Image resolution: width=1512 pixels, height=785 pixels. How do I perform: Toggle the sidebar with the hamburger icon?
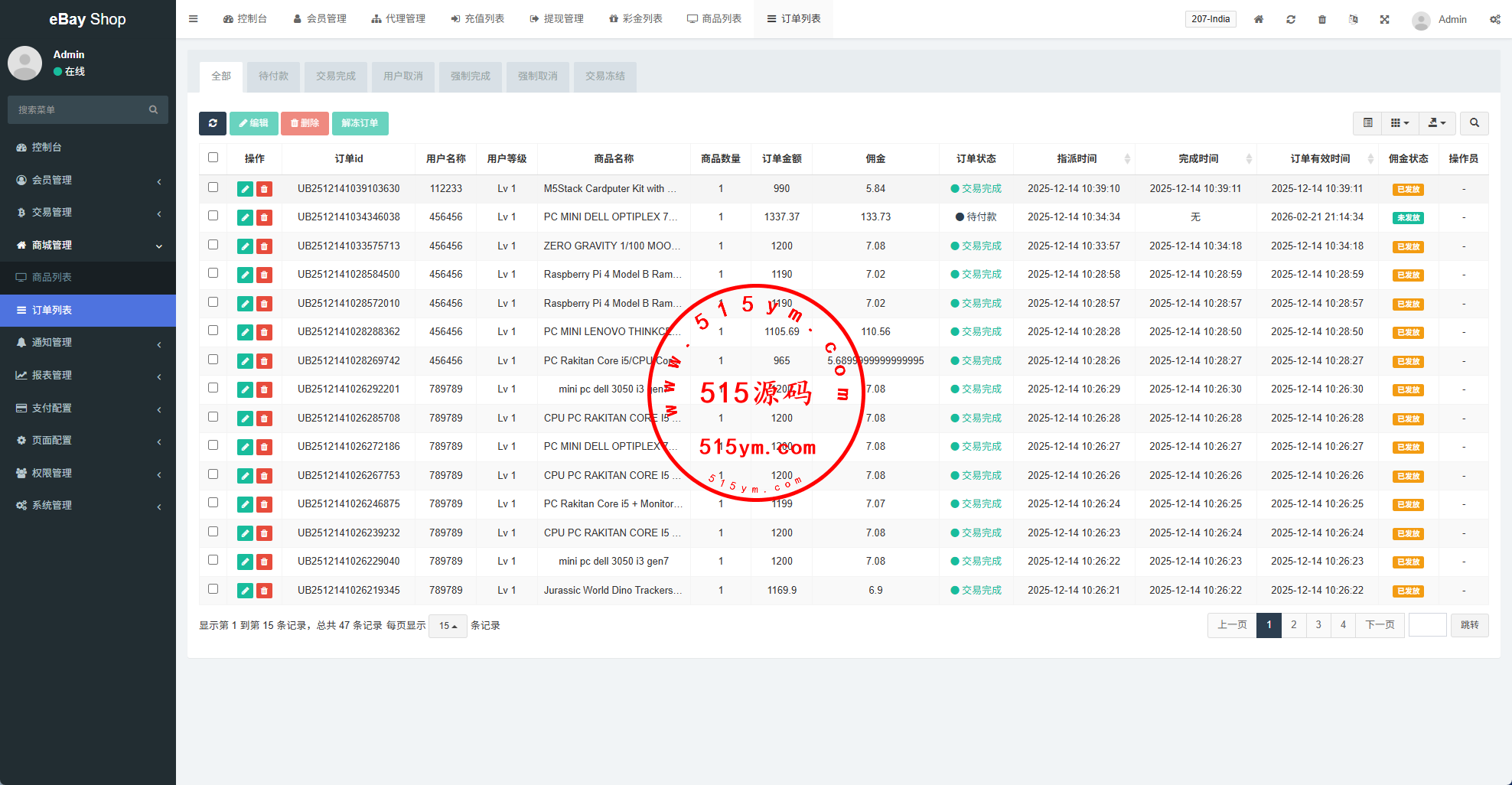coord(194,19)
